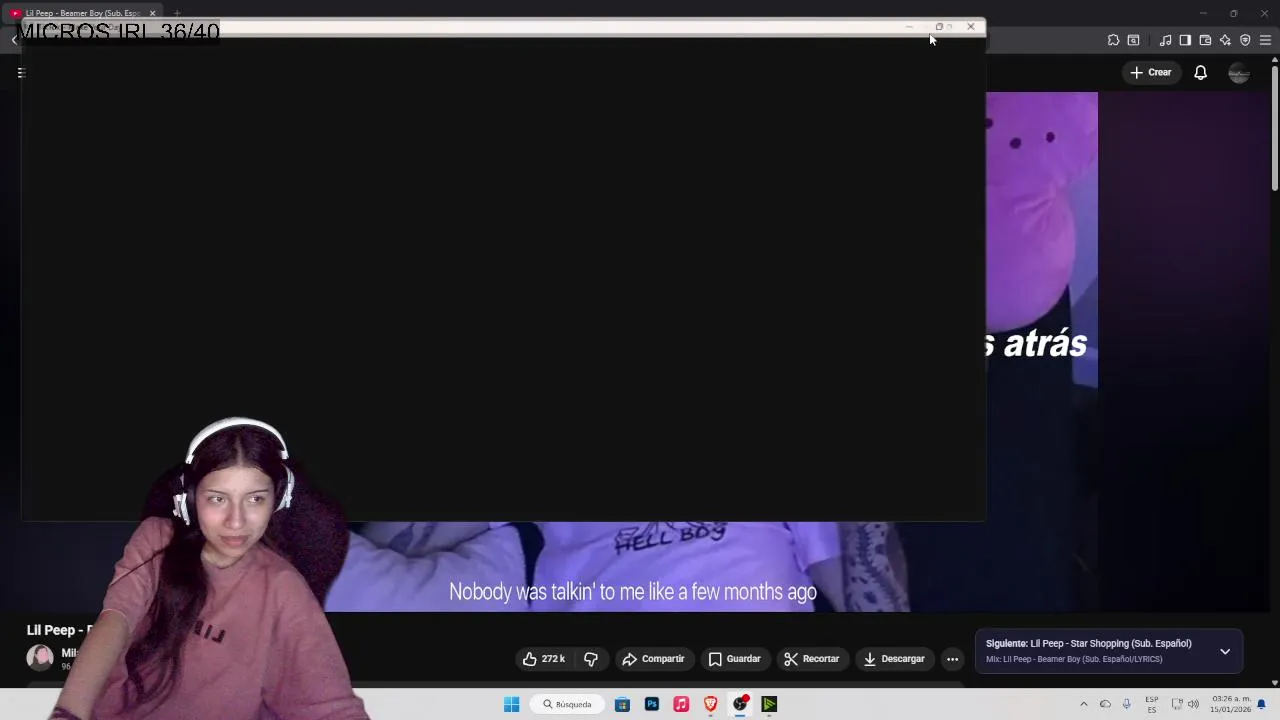1280x720 pixels.
Task: Open Brave browser from the taskbar
Action: (710, 704)
